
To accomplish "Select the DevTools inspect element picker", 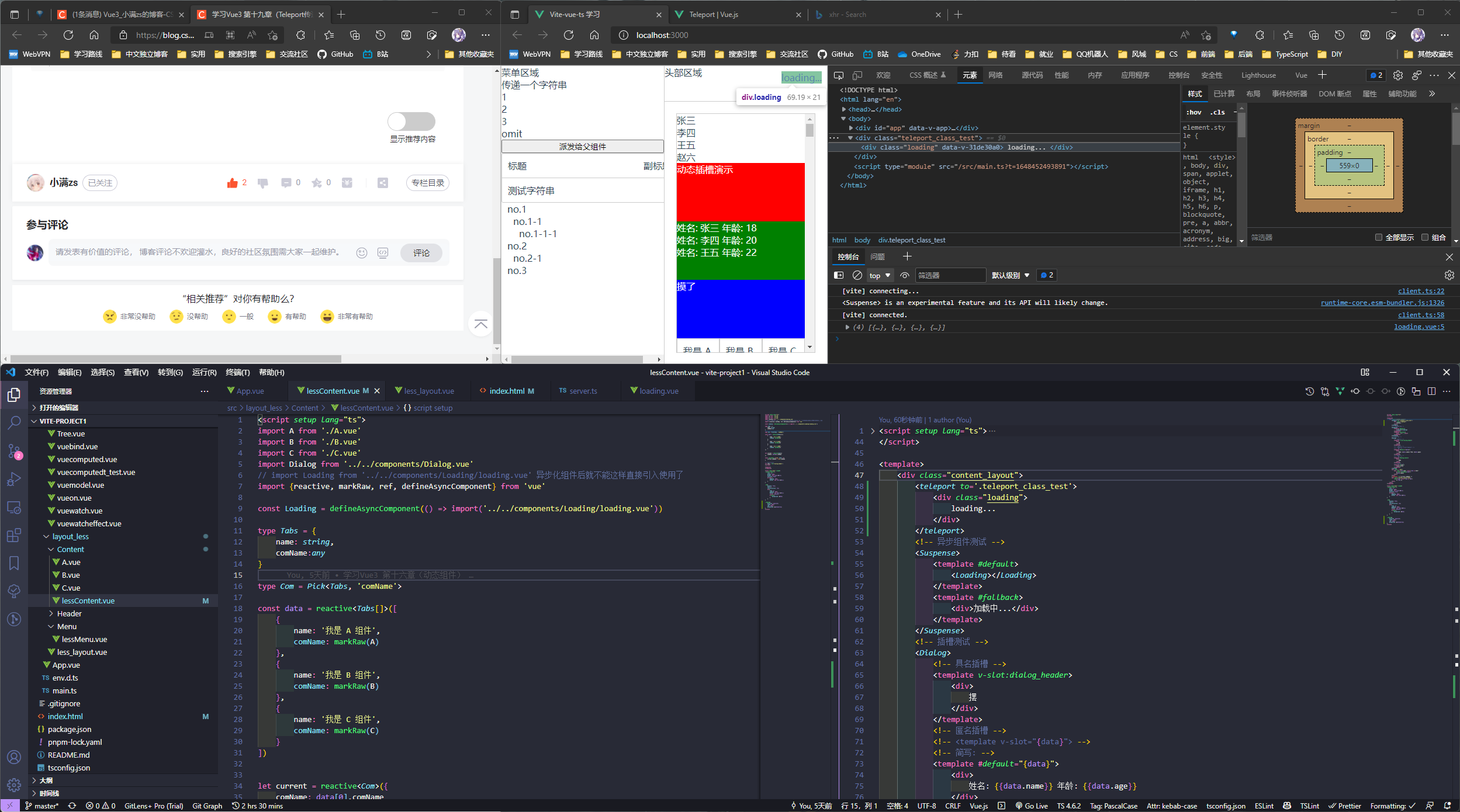I will pyautogui.click(x=839, y=75).
